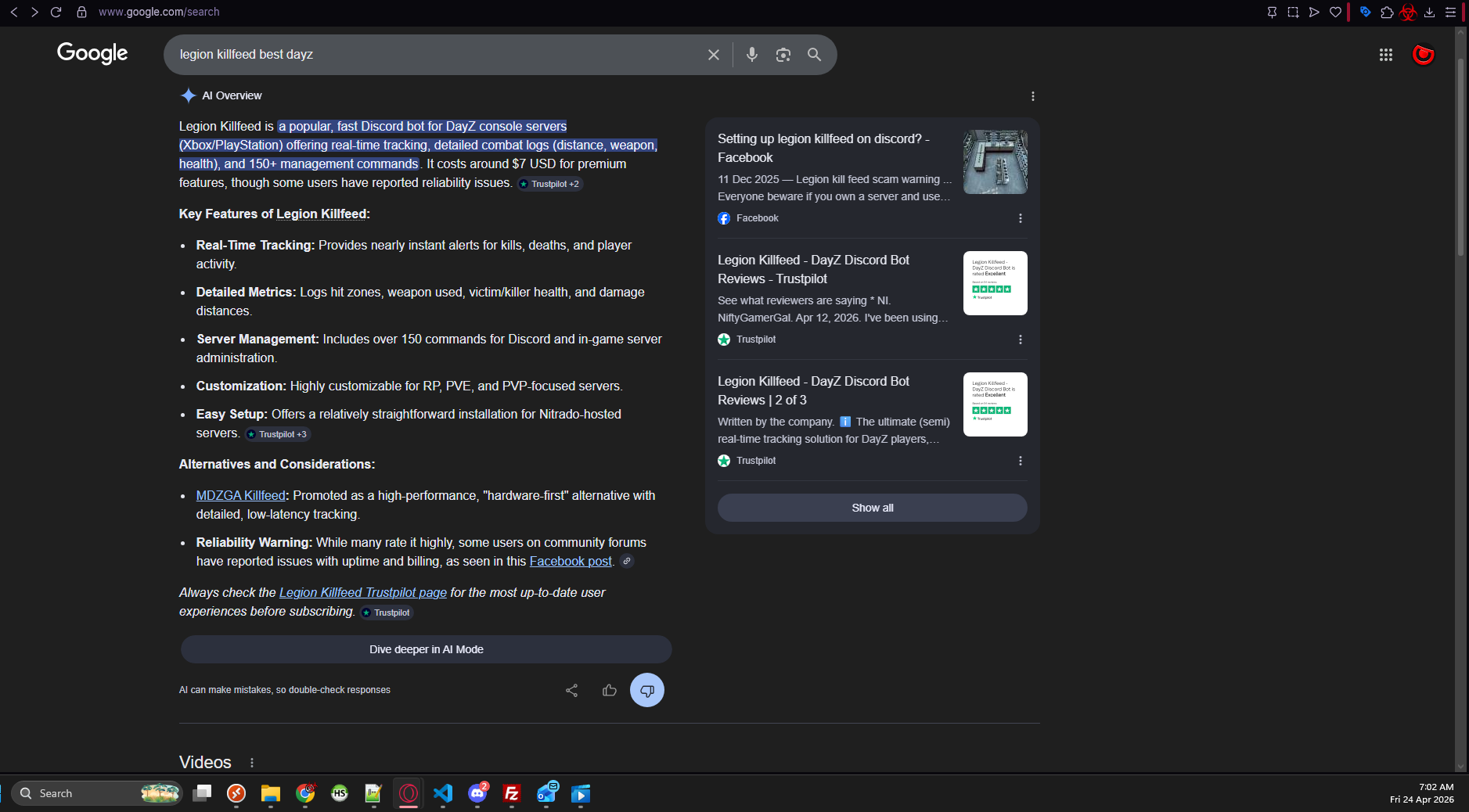The width and height of the screenshot is (1469, 812).
Task: Open Visual Studio Code from the taskbar
Action: [443, 793]
